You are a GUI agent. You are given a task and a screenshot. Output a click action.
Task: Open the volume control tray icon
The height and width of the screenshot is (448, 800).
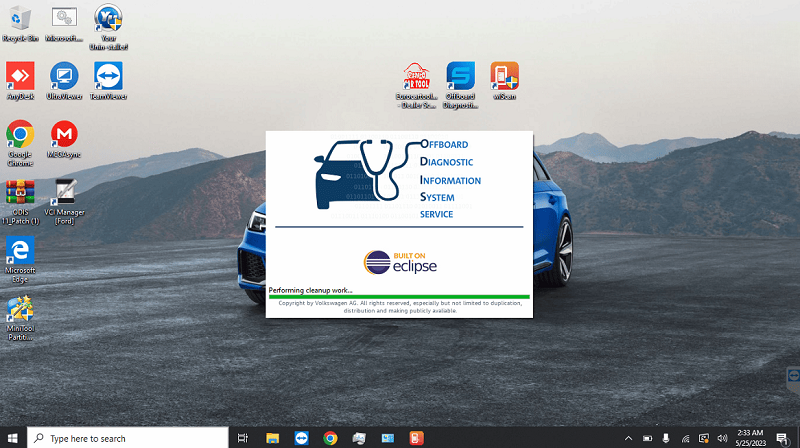pyautogui.click(x=722, y=438)
